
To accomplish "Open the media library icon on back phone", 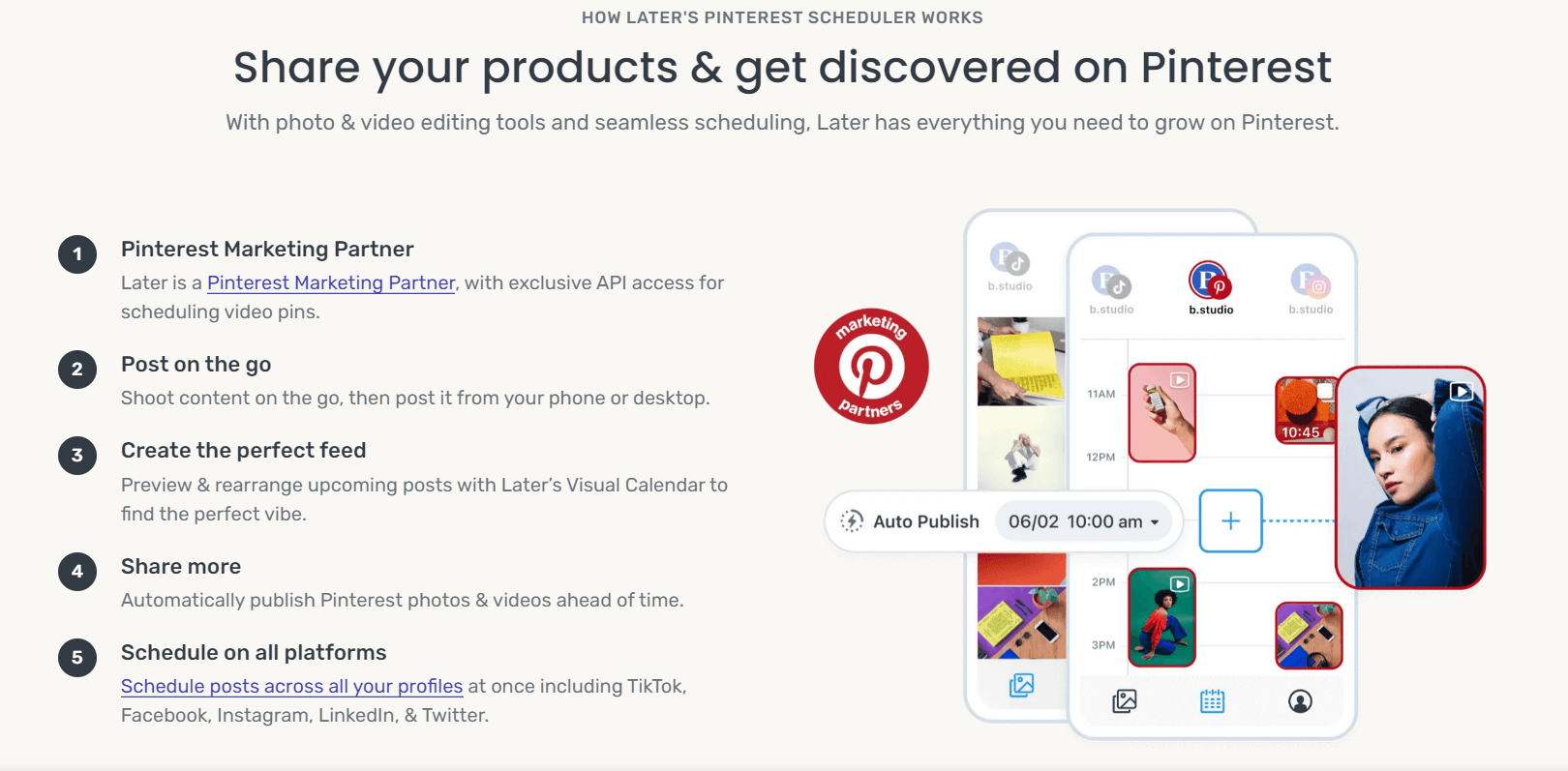I will pyautogui.click(x=1021, y=685).
